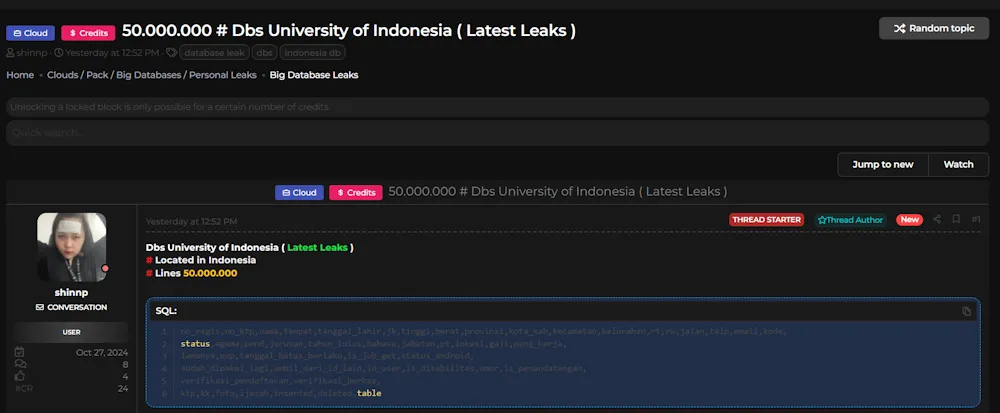Image resolution: width=1000 pixels, height=413 pixels.
Task: Go to Home breadcrumb
Action: 20,75
